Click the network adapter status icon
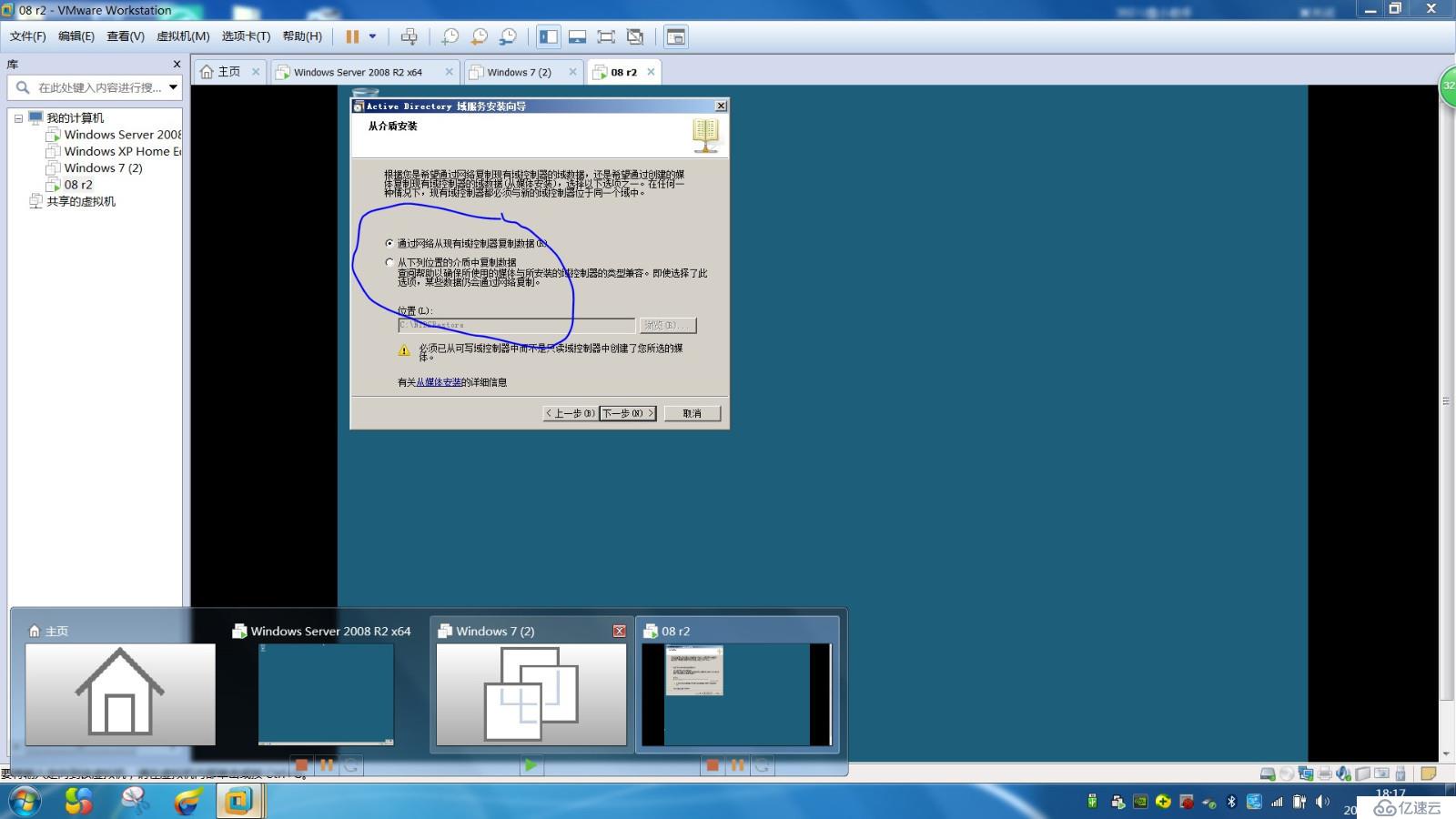1456x819 pixels. [x=1306, y=773]
